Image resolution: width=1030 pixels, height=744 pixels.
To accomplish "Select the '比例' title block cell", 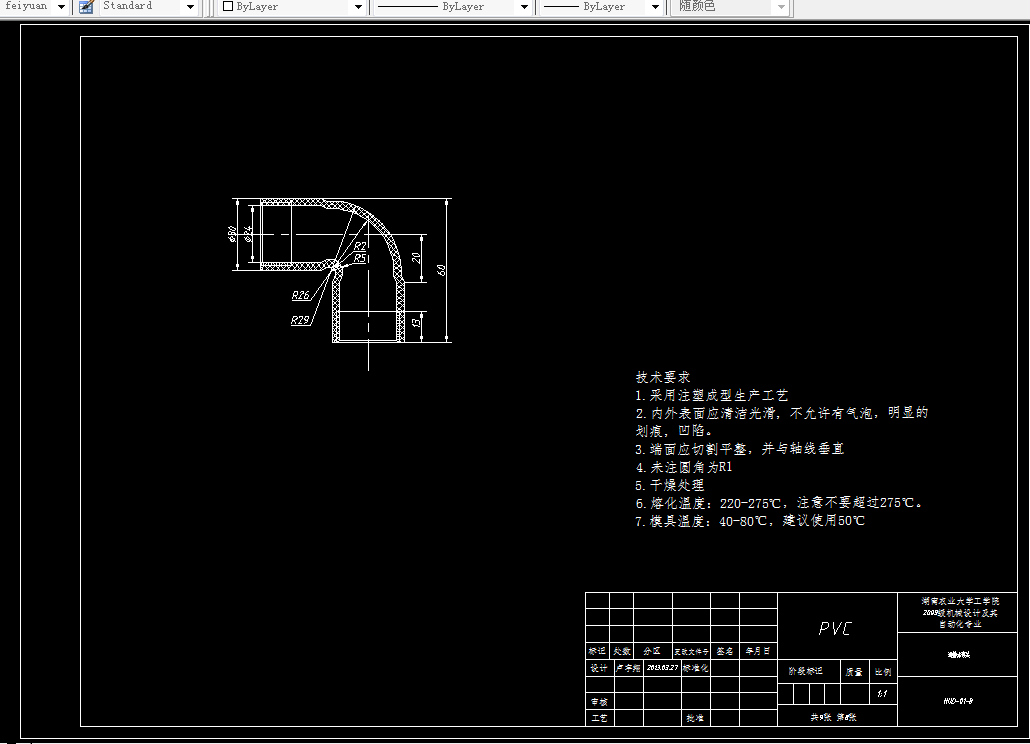I will 883,672.
